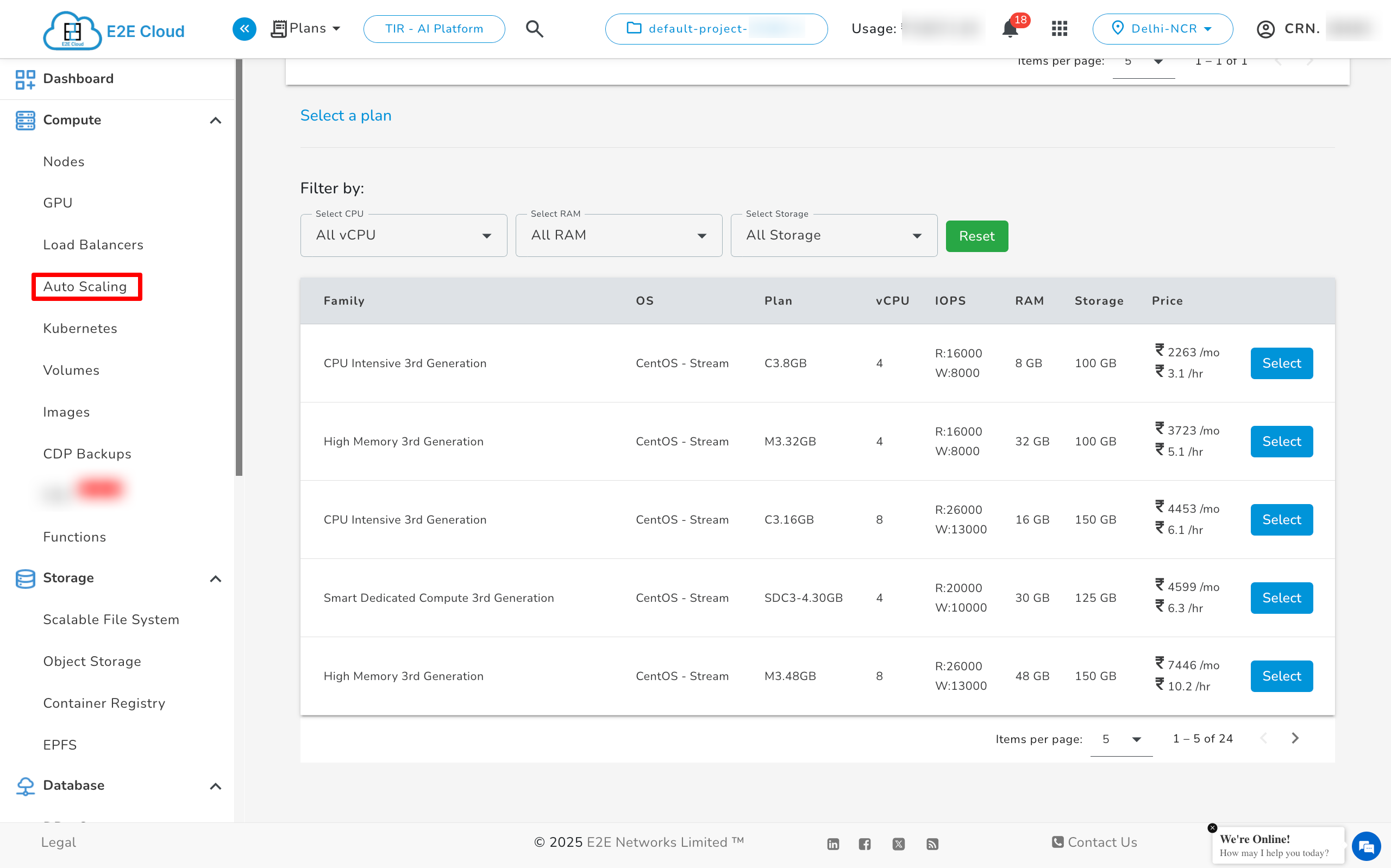Select the C3.8GB plan
The width and height of the screenshot is (1391, 868).
click(x=1281, y=363)
